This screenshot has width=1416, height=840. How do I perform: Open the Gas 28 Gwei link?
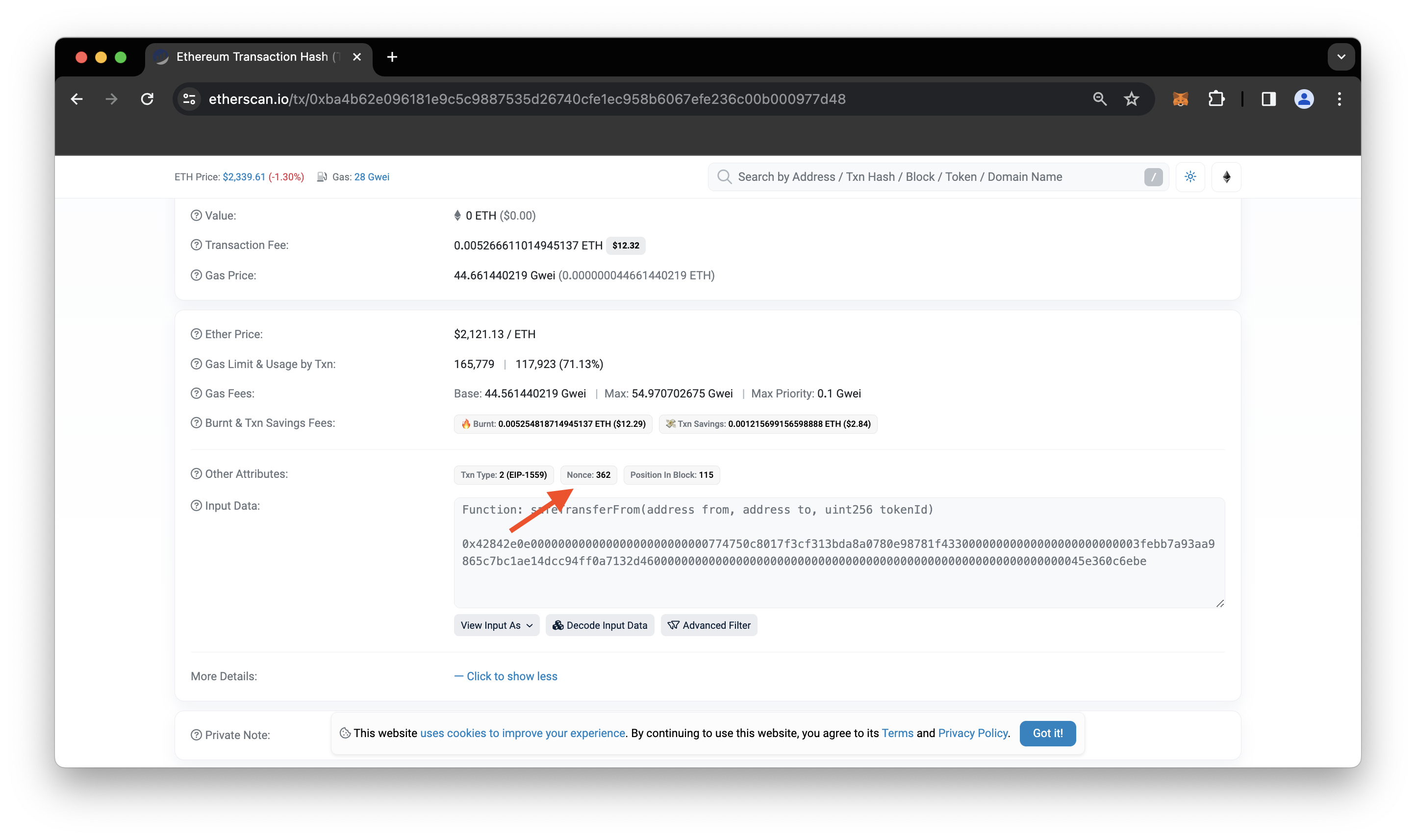[372, 176]
